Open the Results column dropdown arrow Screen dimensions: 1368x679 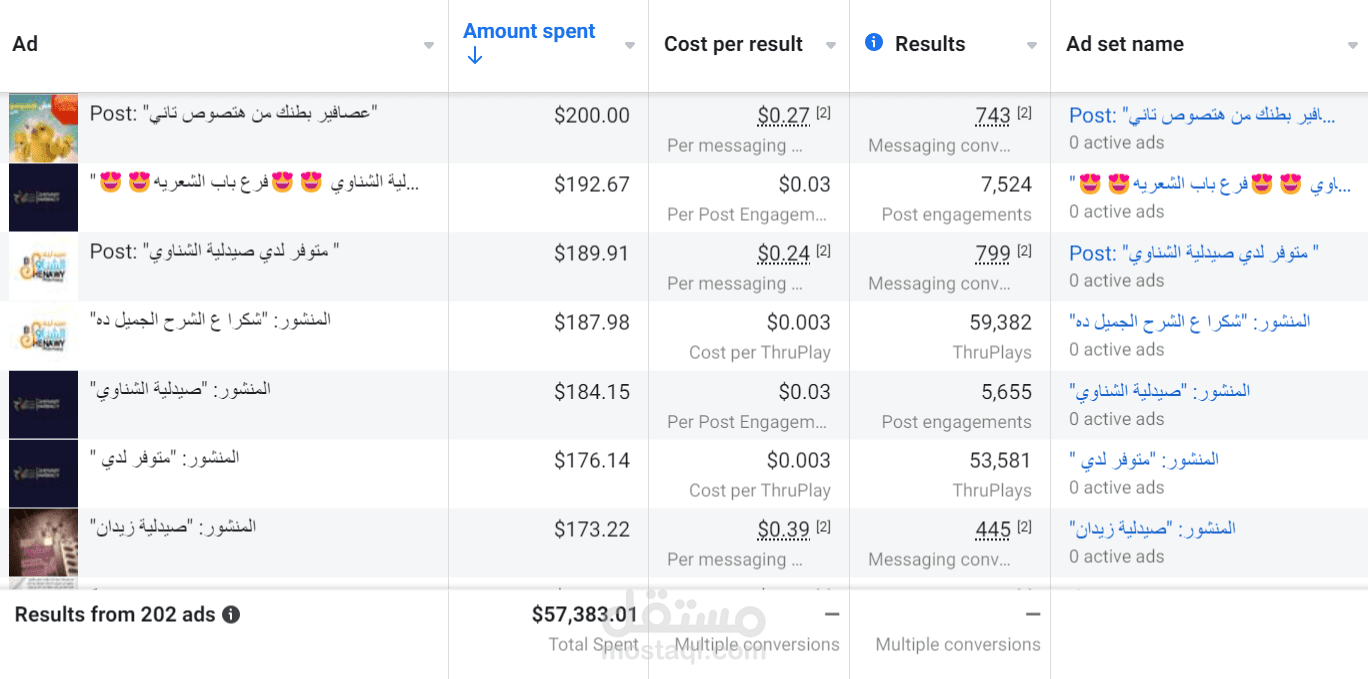click(1032, 46)
